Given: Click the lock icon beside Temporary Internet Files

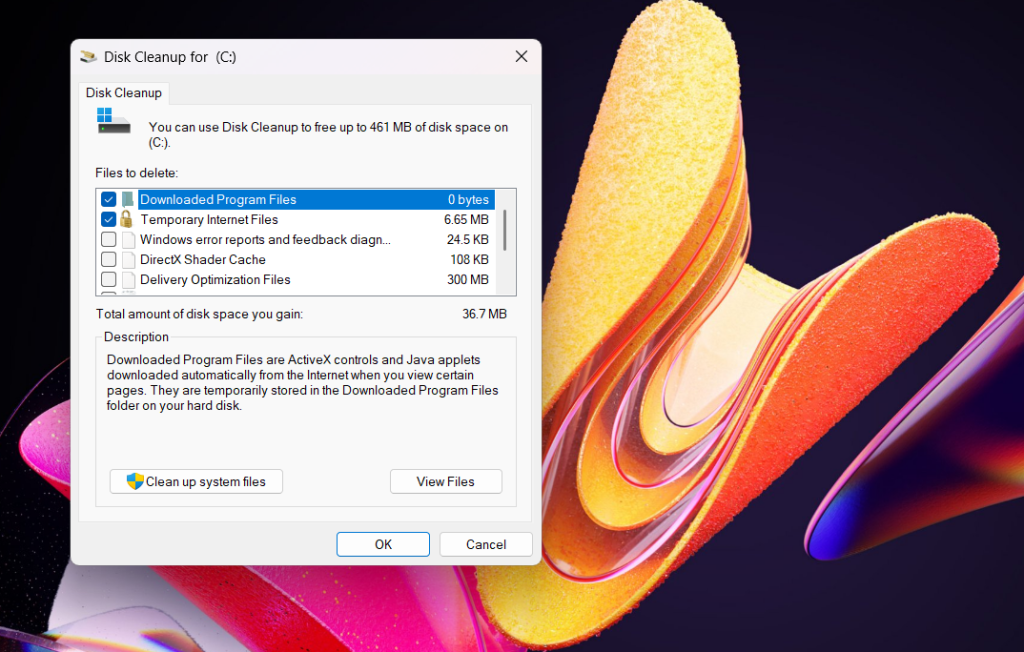Looking at the screenshot, I should coord(129,219).
